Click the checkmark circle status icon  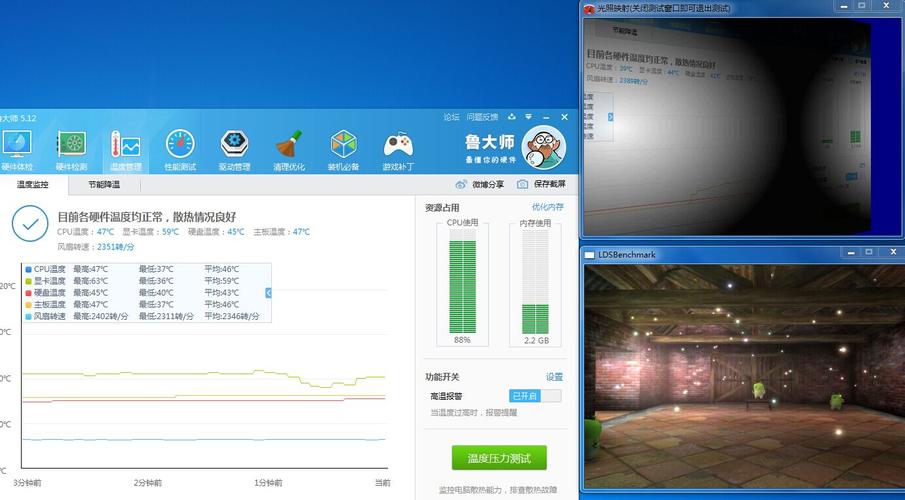click(x=30, y=223)
